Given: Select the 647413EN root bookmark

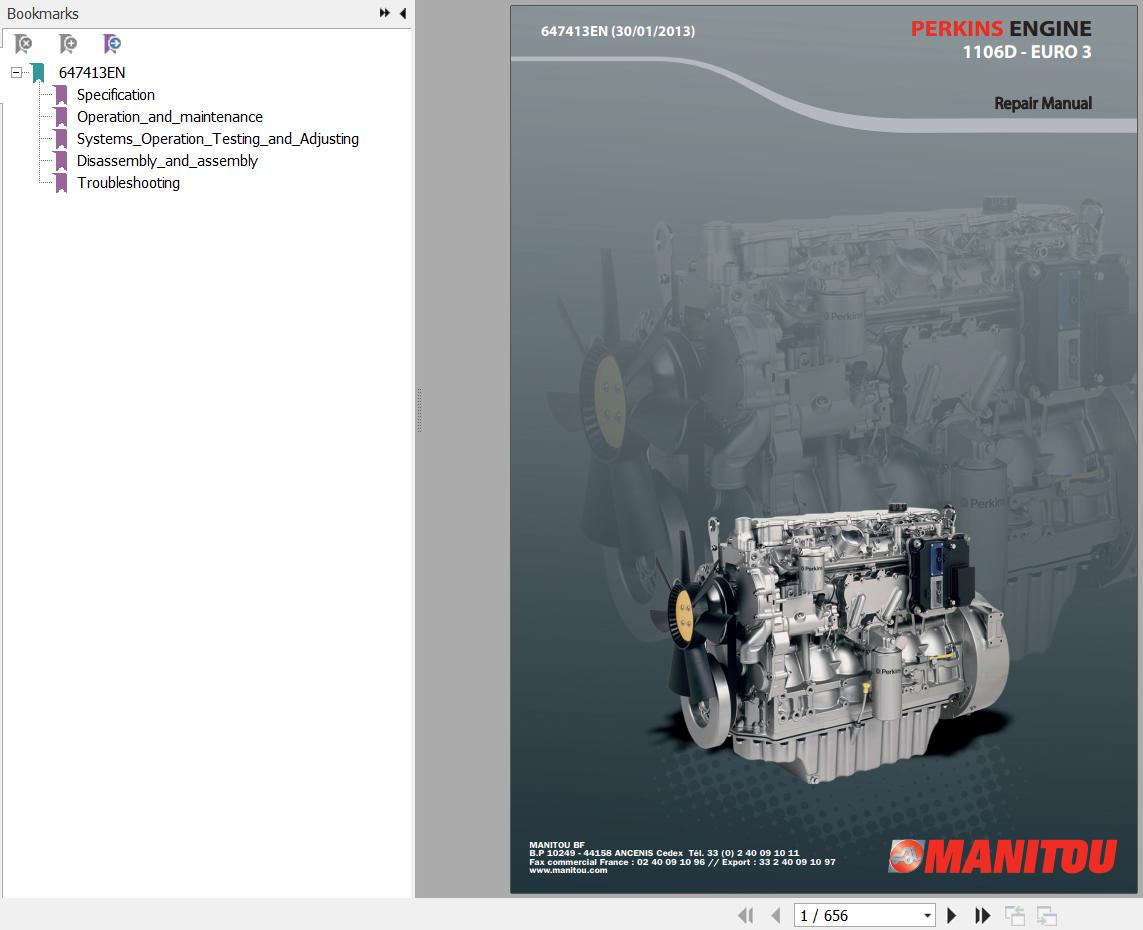Looking at the screenshot, I should tap(92, 73).
